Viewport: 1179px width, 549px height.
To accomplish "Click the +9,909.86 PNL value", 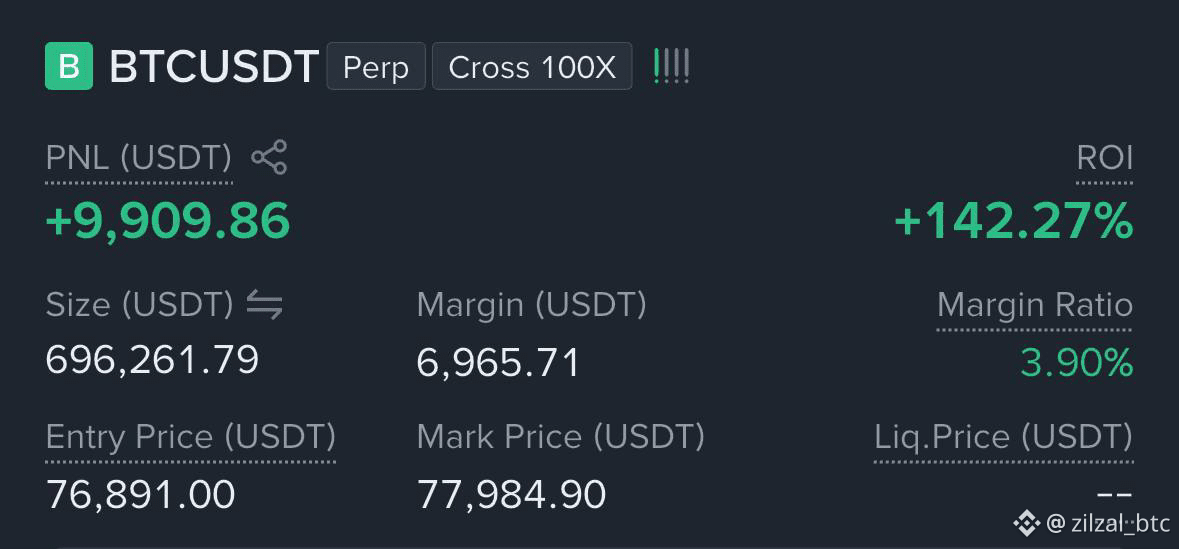I will pos(168,220).
